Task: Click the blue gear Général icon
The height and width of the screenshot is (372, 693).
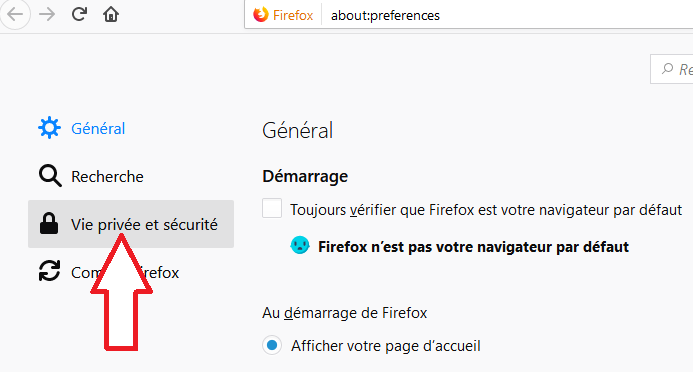Action: (49, 128)
